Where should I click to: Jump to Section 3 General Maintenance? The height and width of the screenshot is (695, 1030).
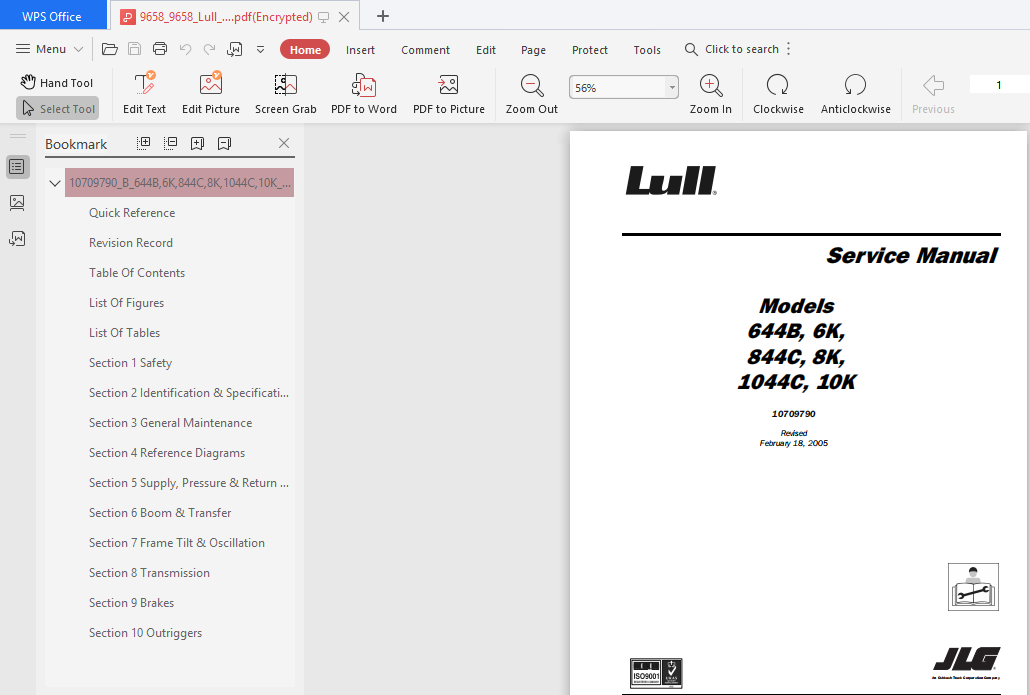coord(170,423)
